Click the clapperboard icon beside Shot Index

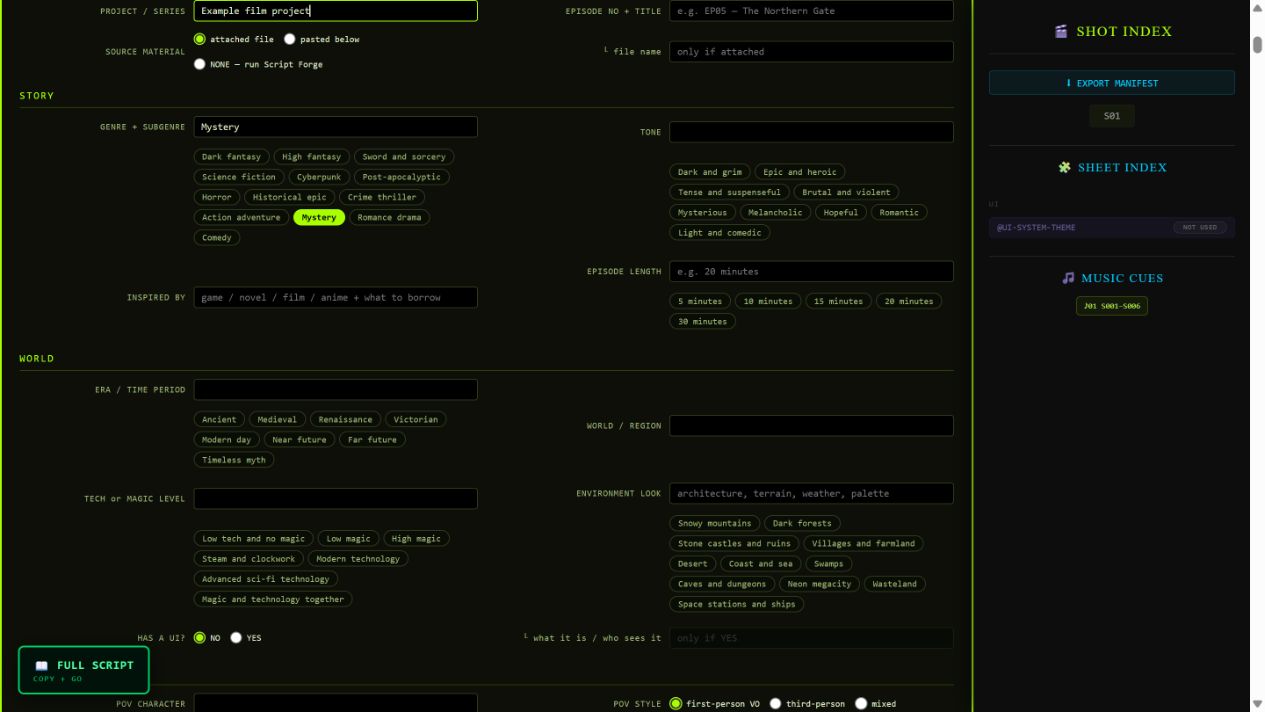1061,31
